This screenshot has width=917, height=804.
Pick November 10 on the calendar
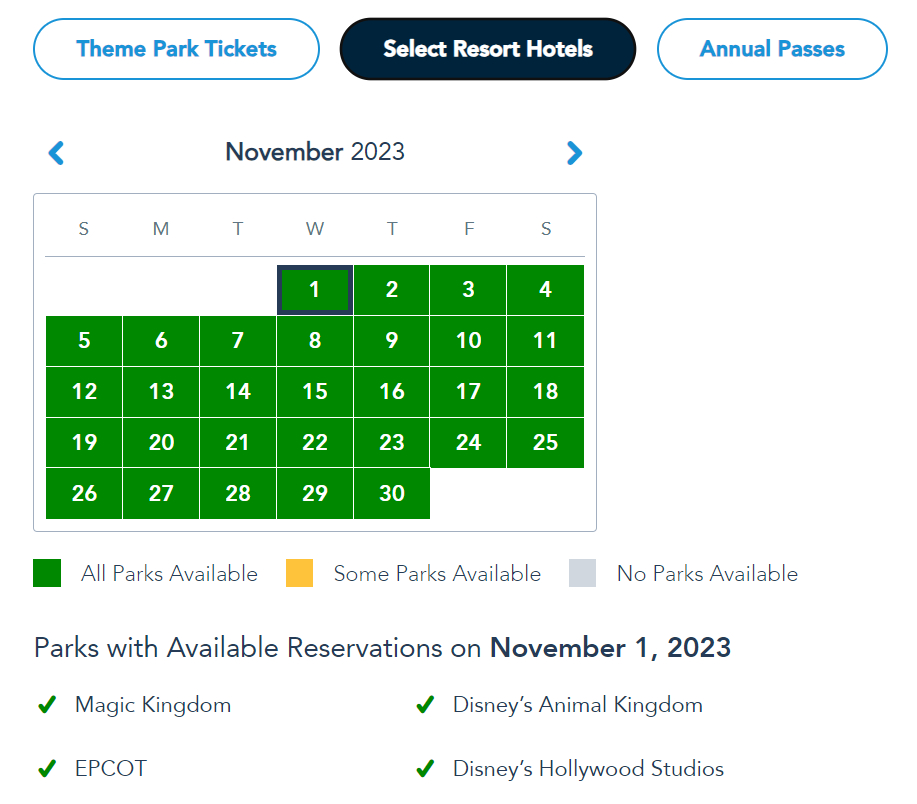click(x=468, y=341)
